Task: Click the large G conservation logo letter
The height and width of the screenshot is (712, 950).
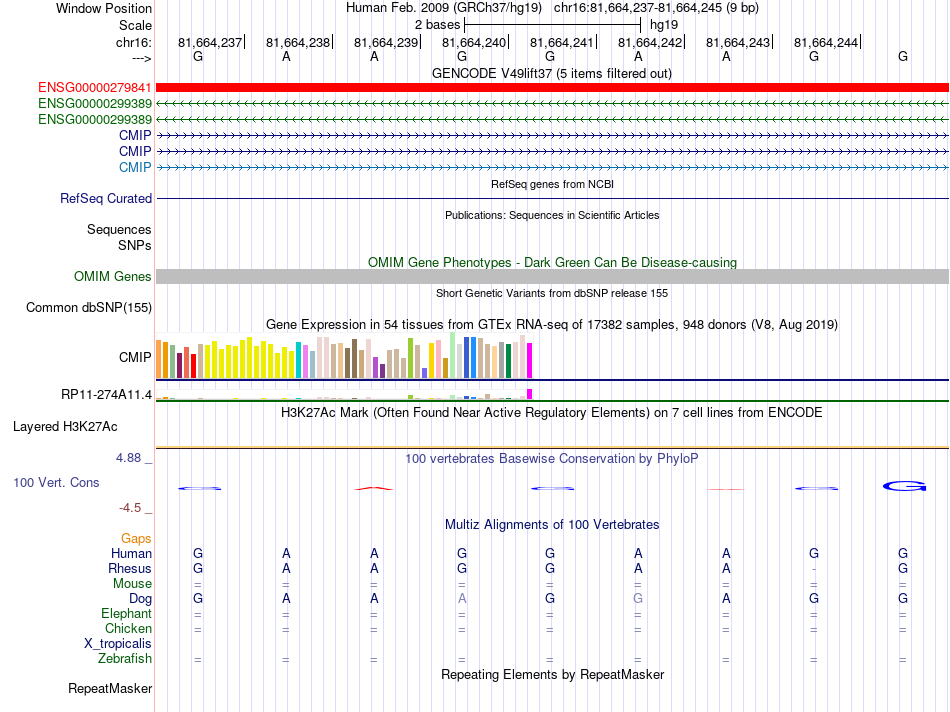Action: click(x=904, y=486)
